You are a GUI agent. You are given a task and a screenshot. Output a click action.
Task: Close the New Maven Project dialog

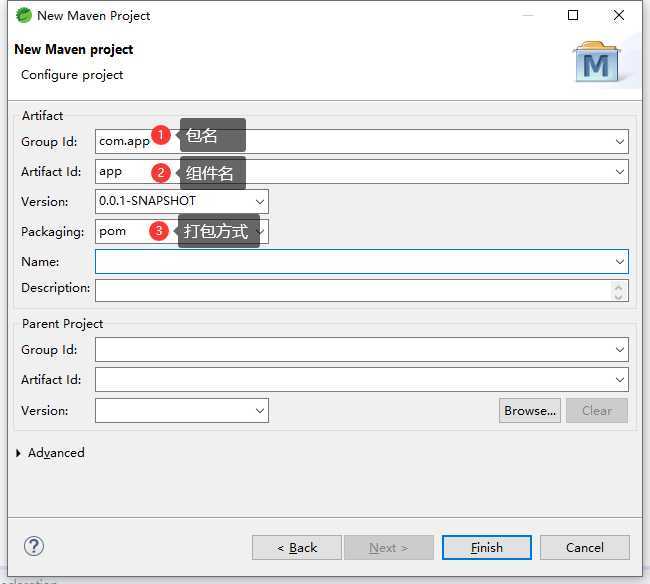pyautogui.click(x=618, y=15)
